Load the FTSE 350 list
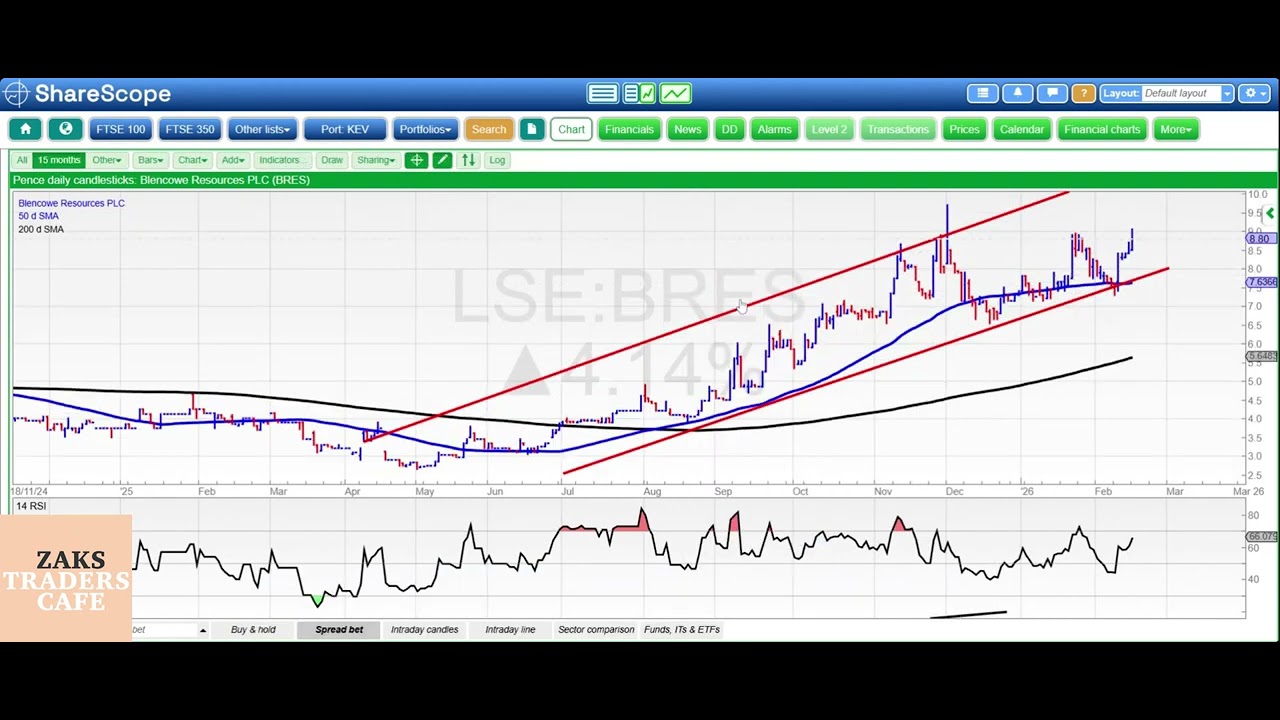Image resolution: width=1280 pixels, height=720 pixels. (x=190, y=129)
